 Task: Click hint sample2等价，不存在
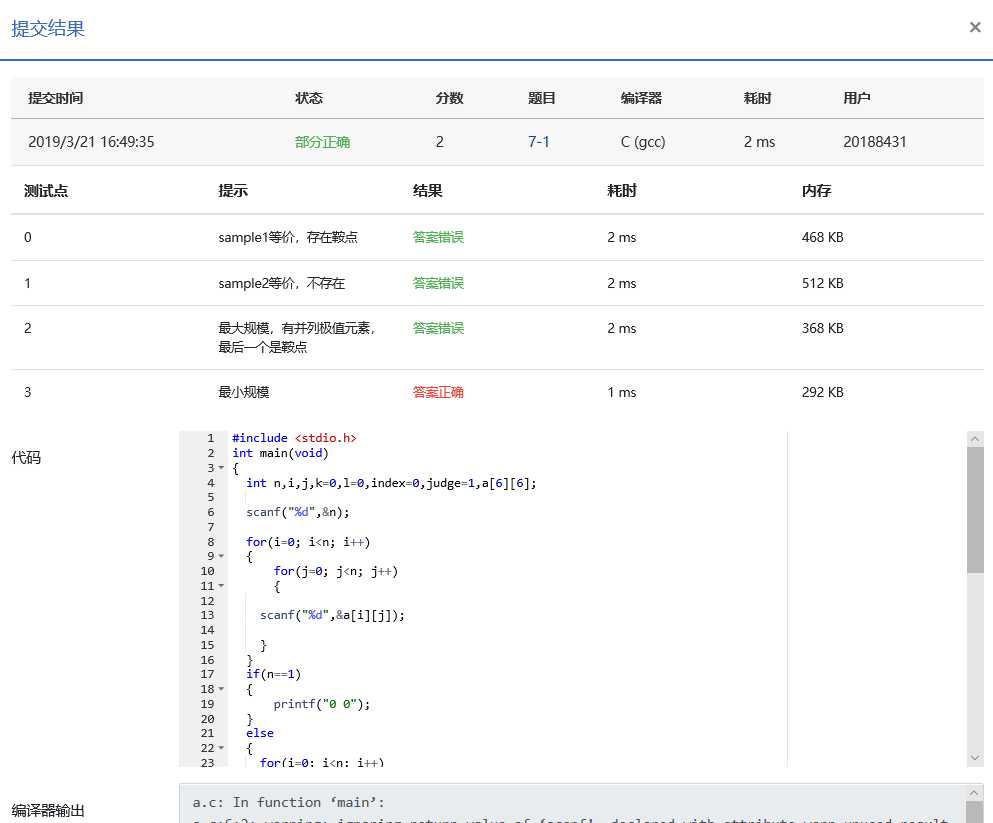pyautogui.click(x=281, y=283)
